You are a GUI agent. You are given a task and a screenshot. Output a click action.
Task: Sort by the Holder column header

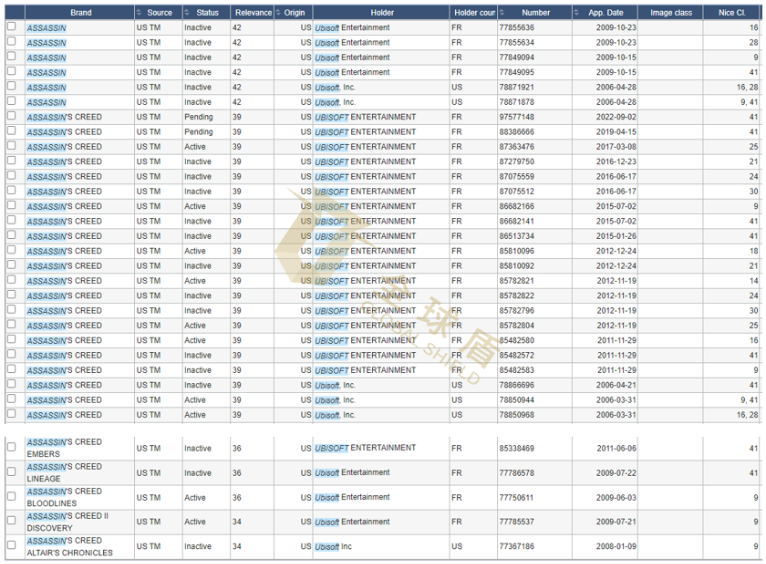[381, 13]
